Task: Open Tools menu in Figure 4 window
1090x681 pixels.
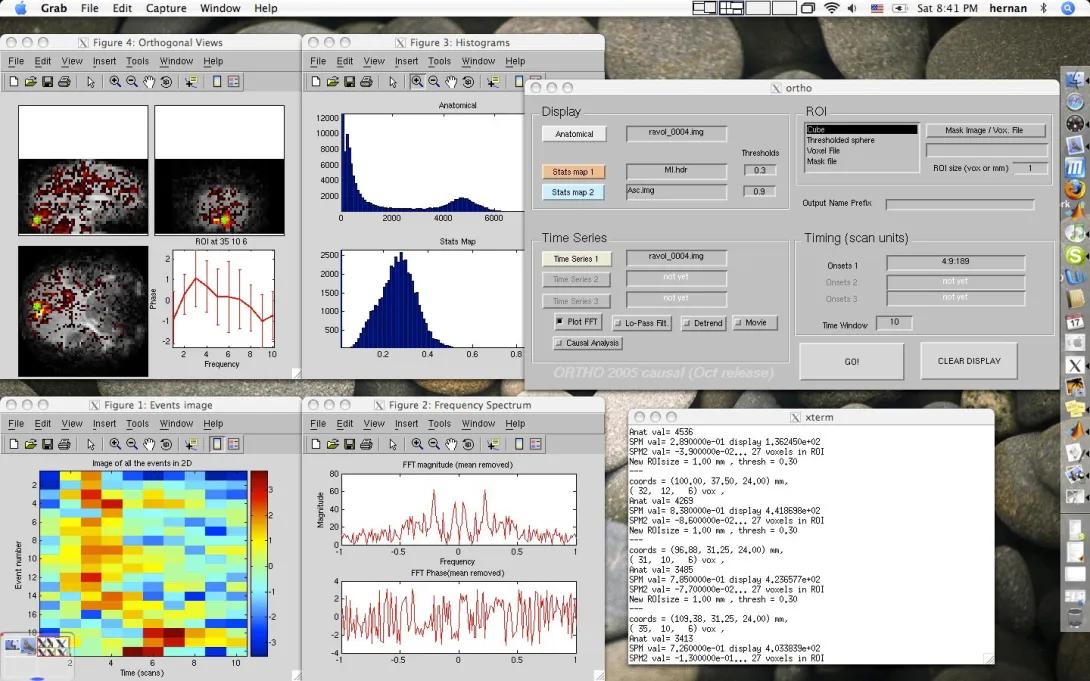Action: (x=137, y=61)
